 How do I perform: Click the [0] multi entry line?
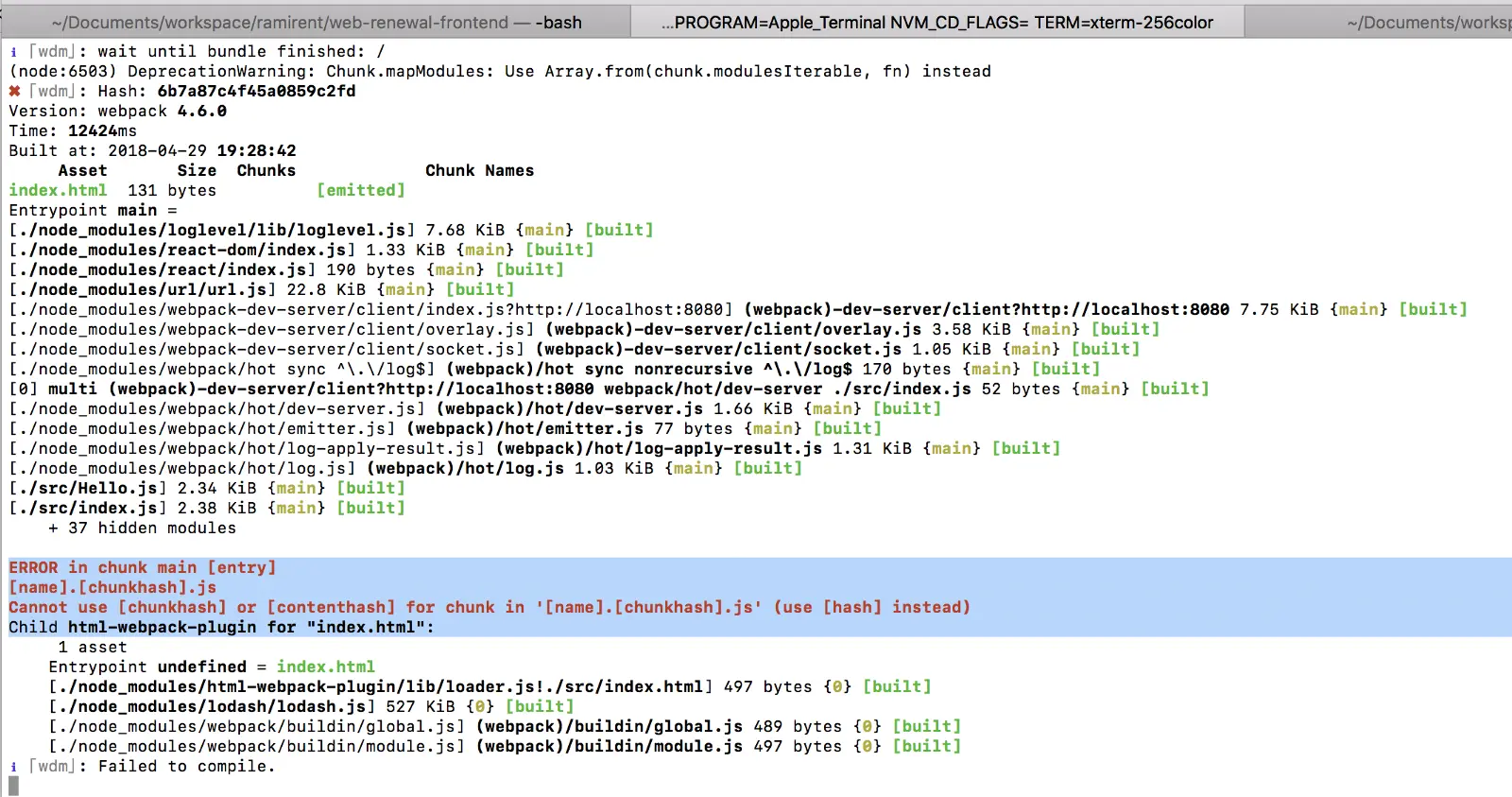(609, 389)
